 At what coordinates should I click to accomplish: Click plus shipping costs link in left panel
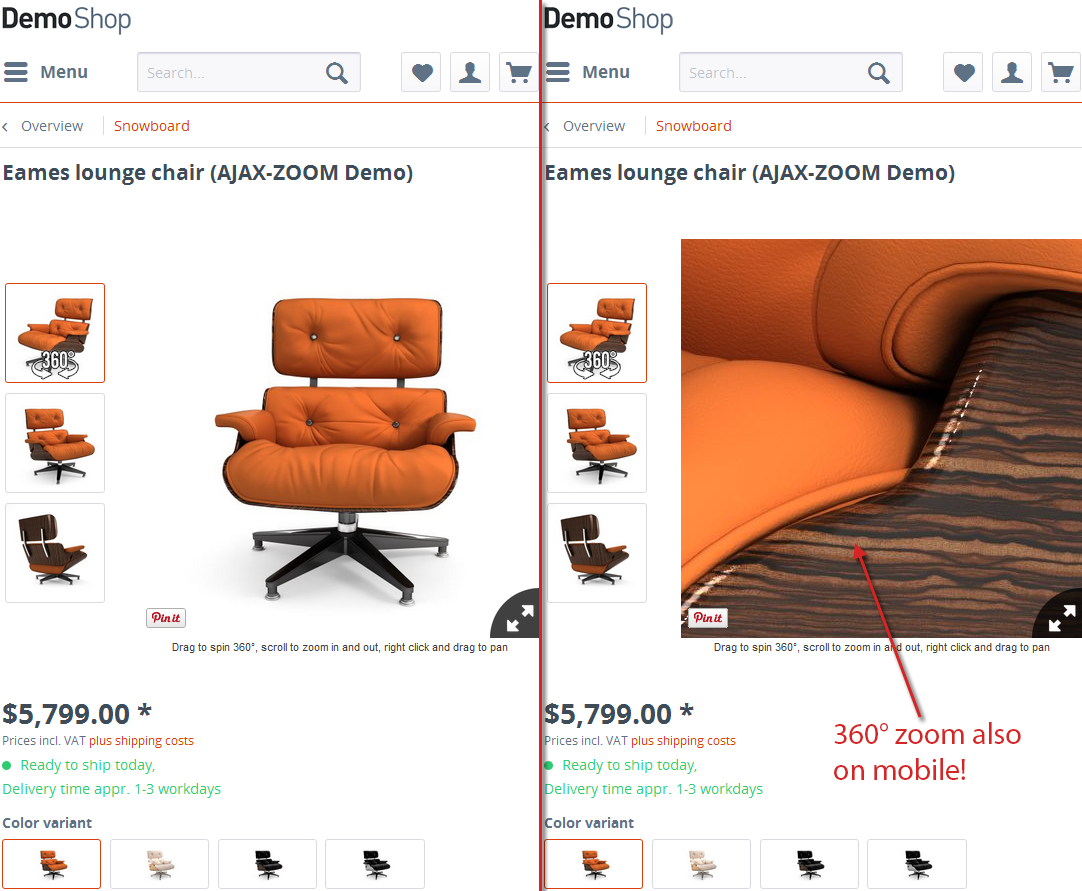[x=141, y=741]
